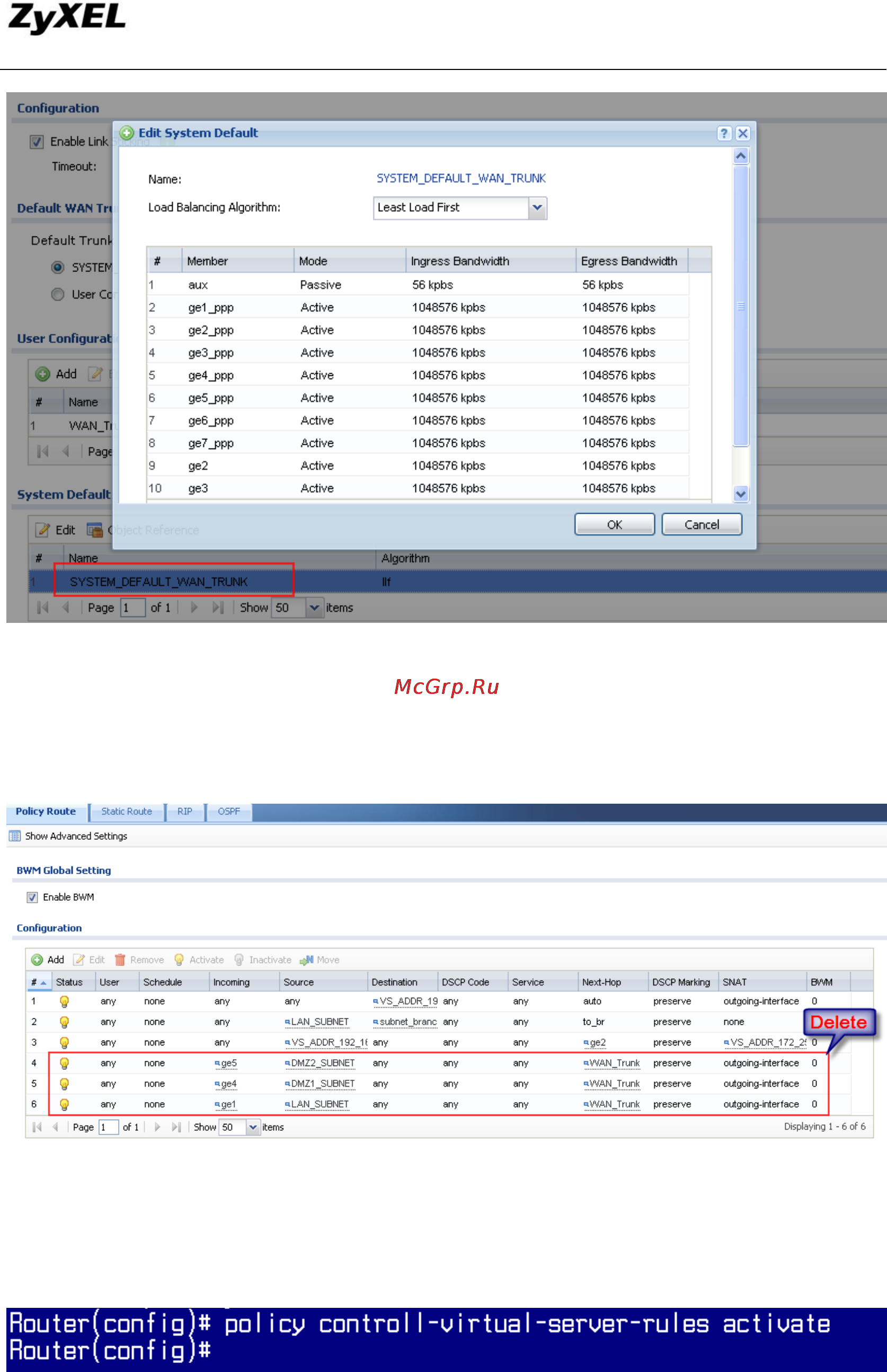Go to next page in System Default pager
This screenshot has height=1372, width=887.
pos(194,608)
